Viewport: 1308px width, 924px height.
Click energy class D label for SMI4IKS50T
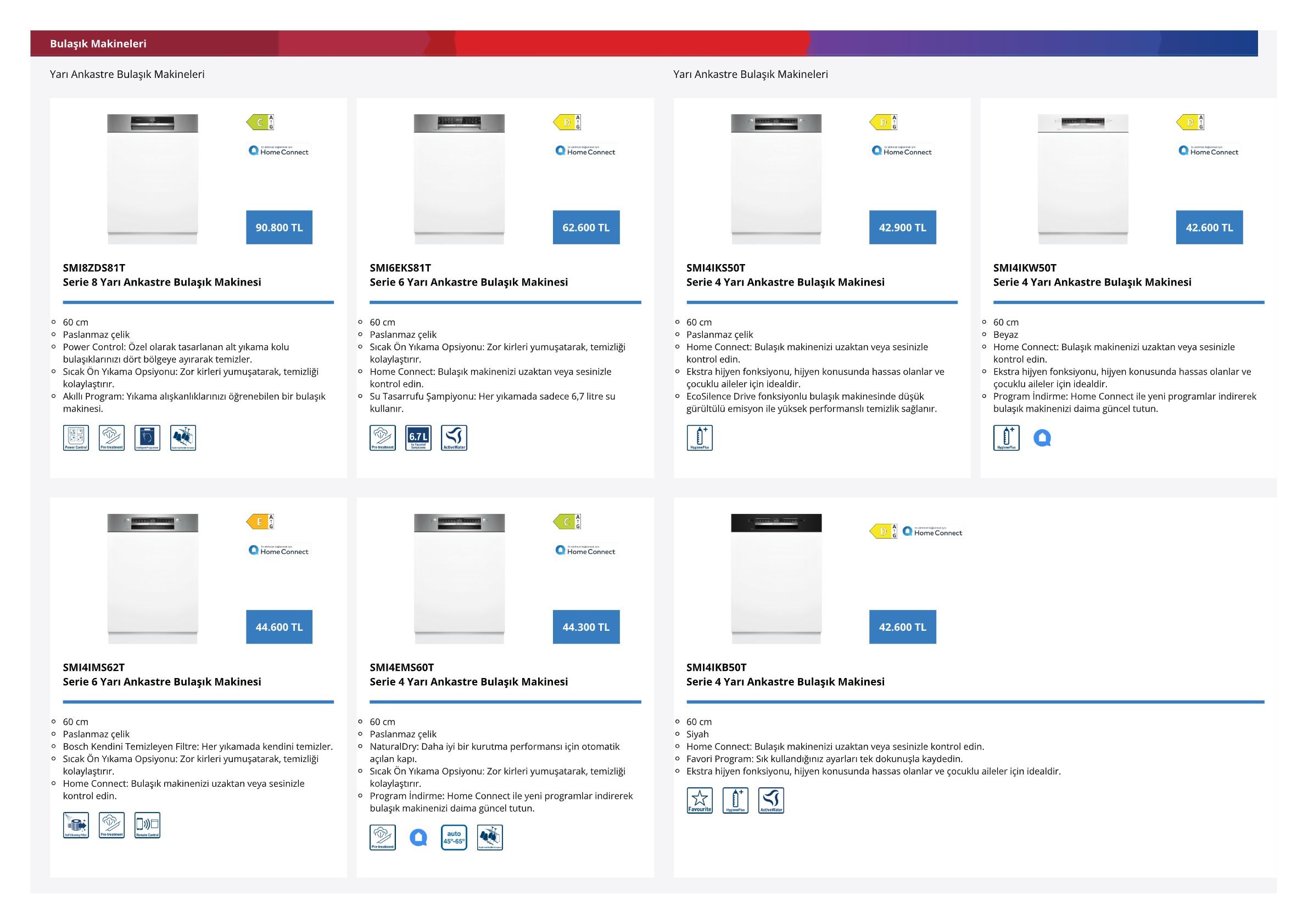click(884, 122)
